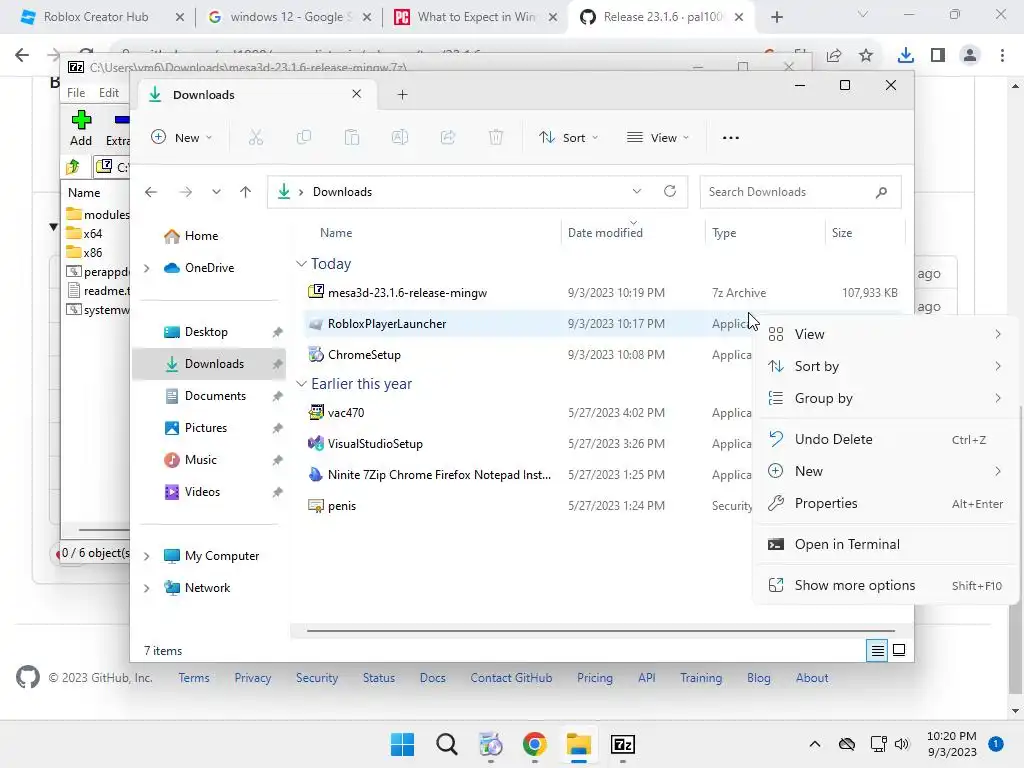Click the horizontal scrollbar in file list
The width and height of the screenshot is (1024, 768).
point(600,631)
